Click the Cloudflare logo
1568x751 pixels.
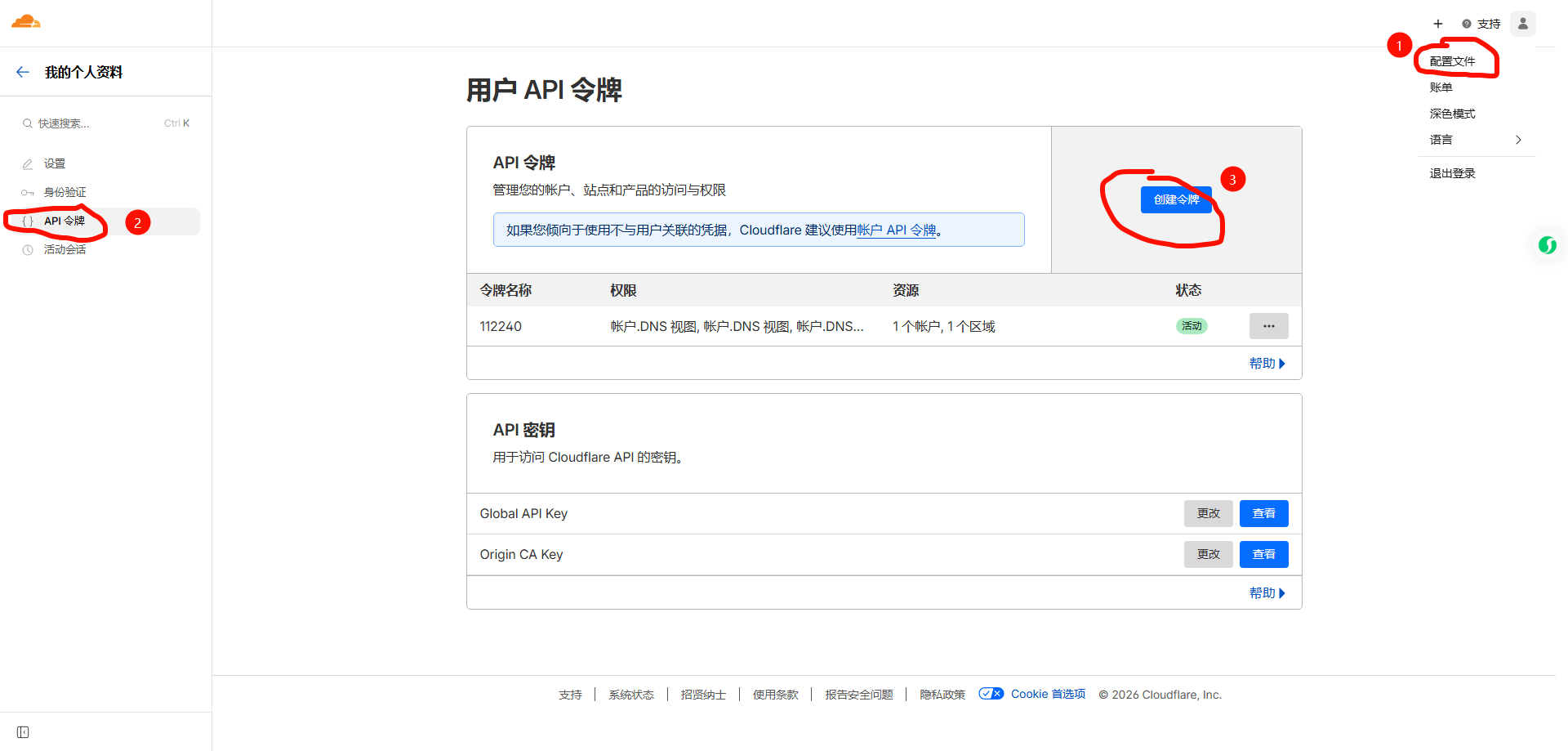24,22
